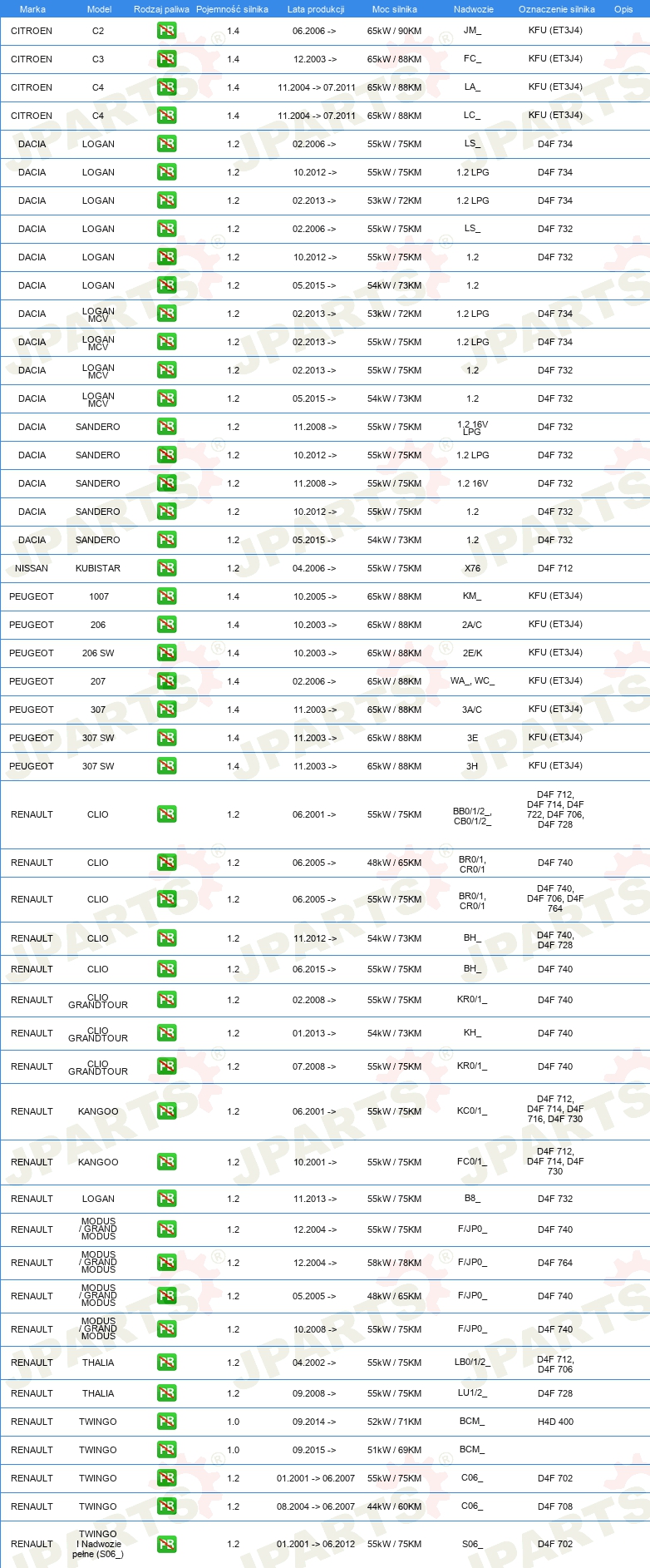The width and height of the screenshot is (650, 1568).
Task: Select the KUBISTAR model cell
Action: coord(98,568)
